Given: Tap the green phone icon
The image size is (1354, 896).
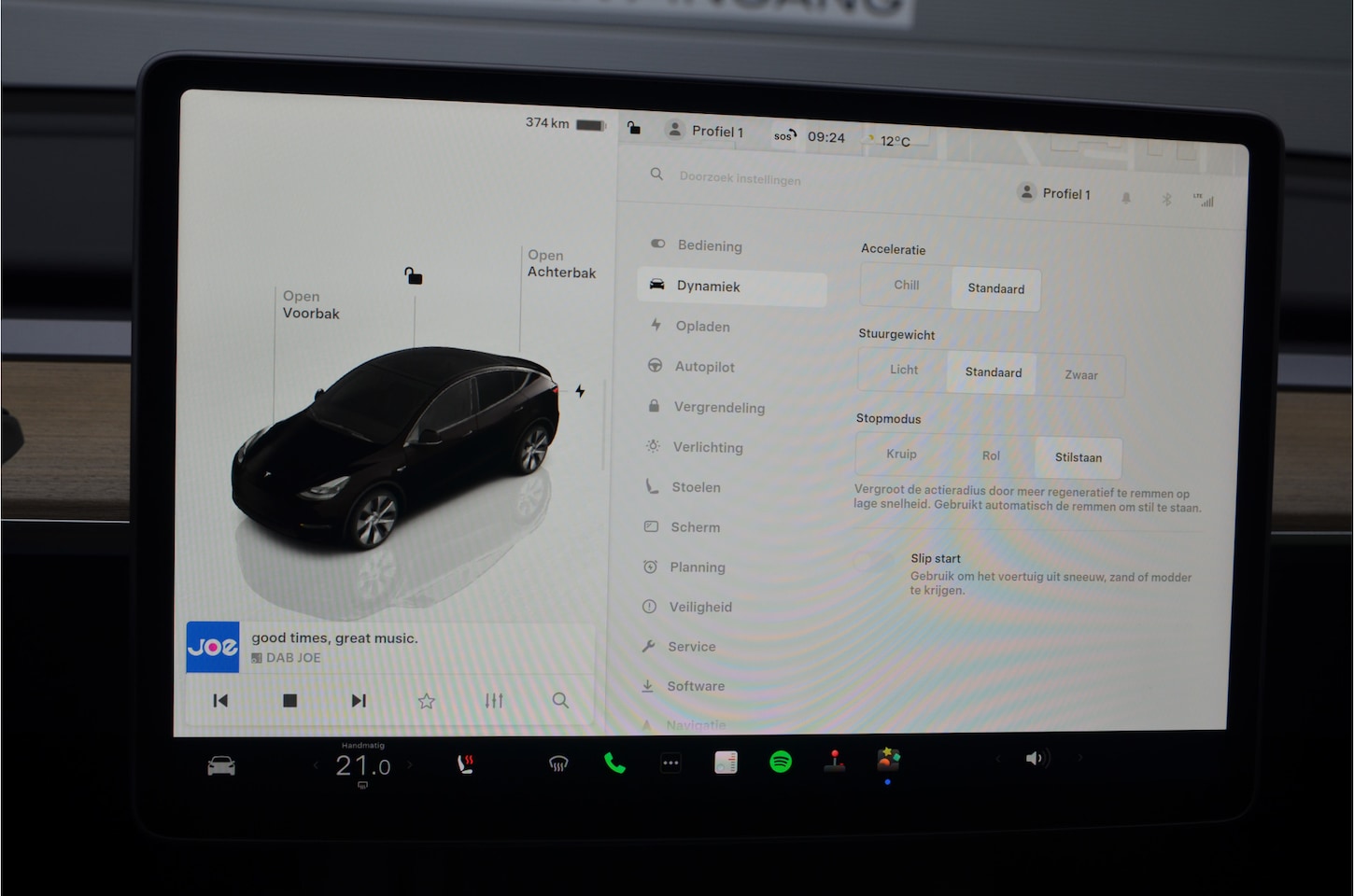Looking at the screenshot, I should click(614, 763).
